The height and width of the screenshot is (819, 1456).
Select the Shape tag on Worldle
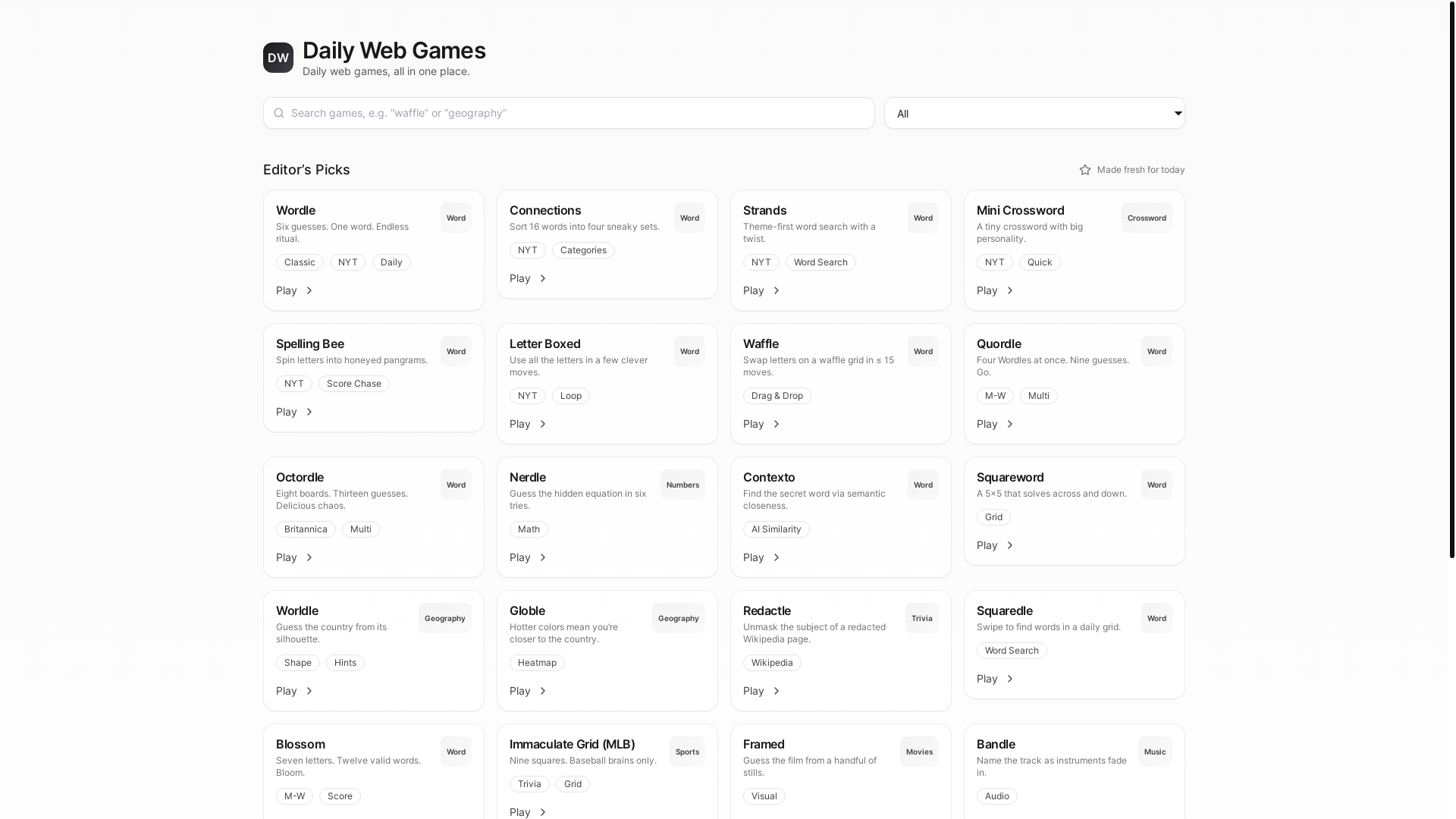tap(298, 663)
